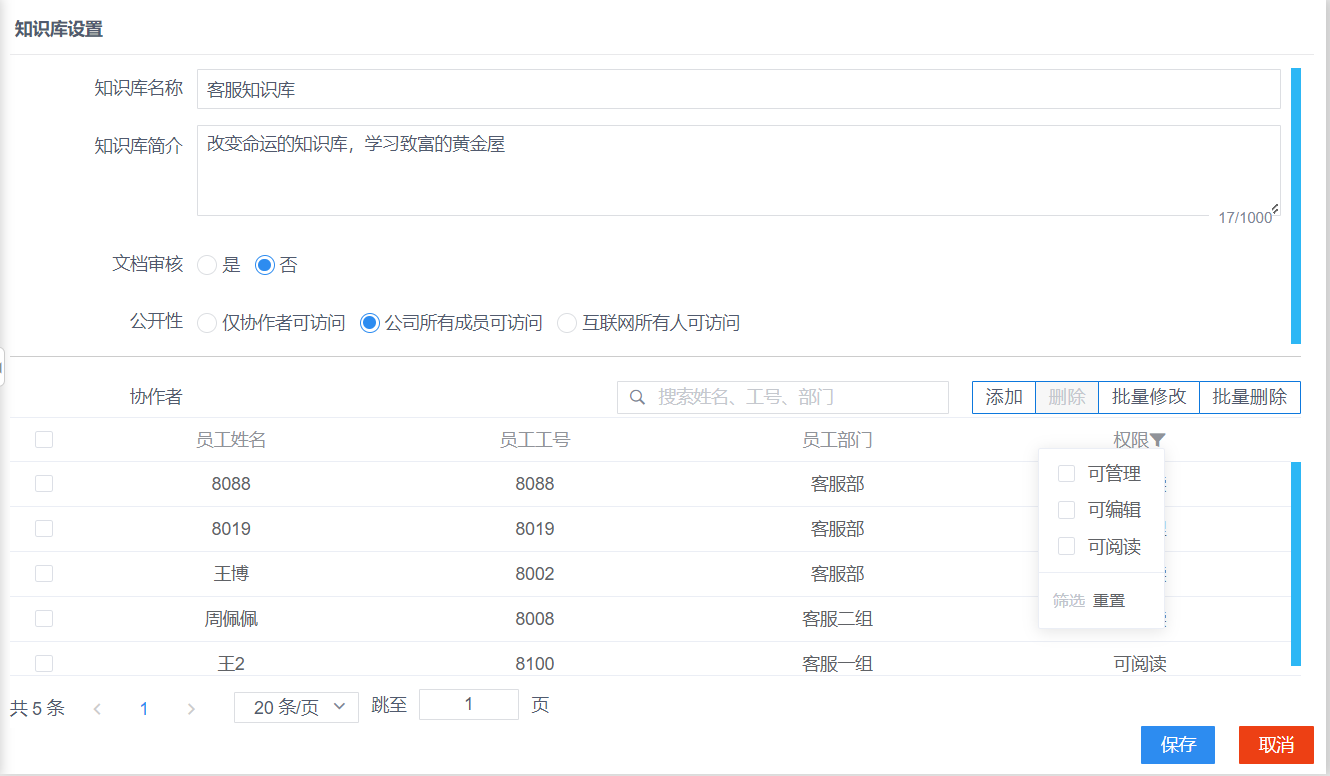Click 重置 in the filter popup

pyautogui.click(x=1109, y=600)
